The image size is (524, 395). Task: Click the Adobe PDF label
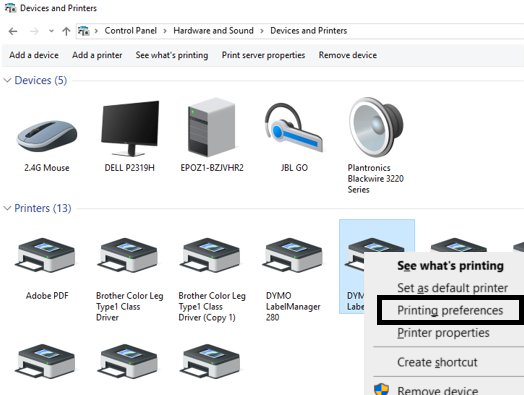tap(47, 296)
